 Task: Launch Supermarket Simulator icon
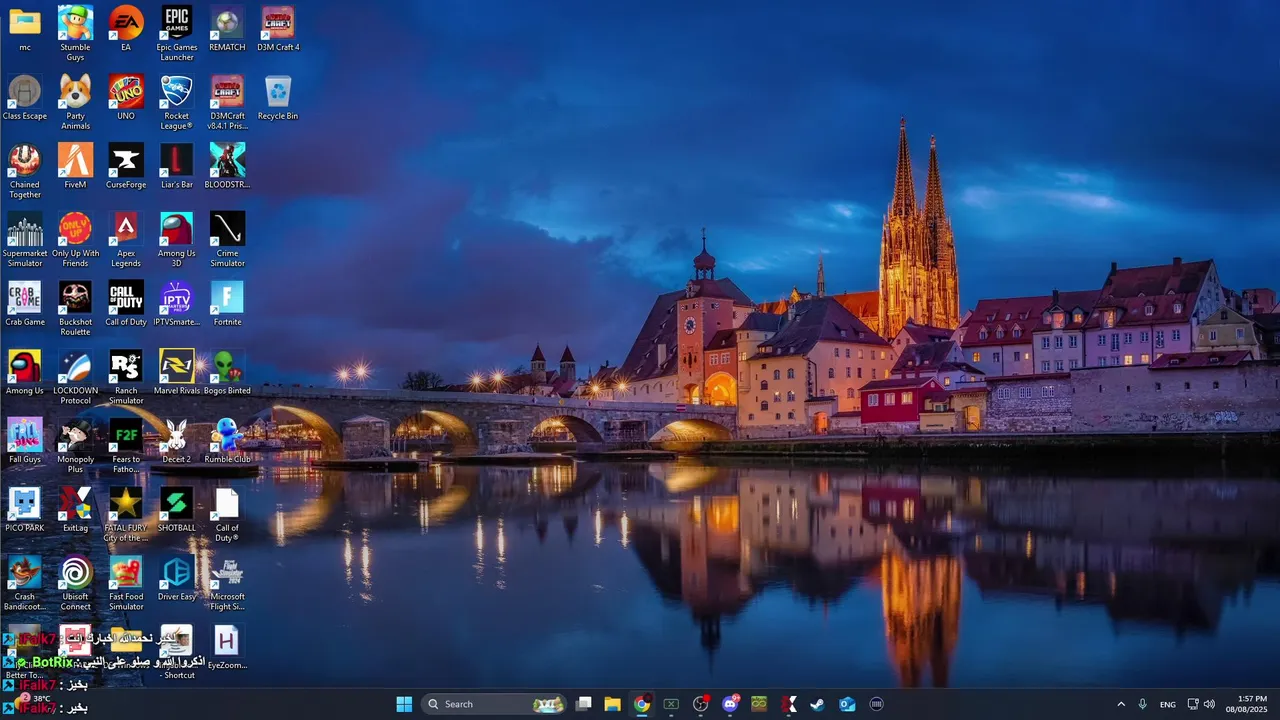click(x=25, y=240)
